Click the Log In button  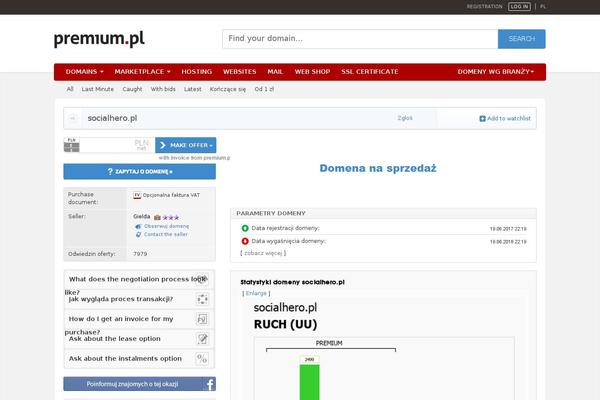point(519,7)
